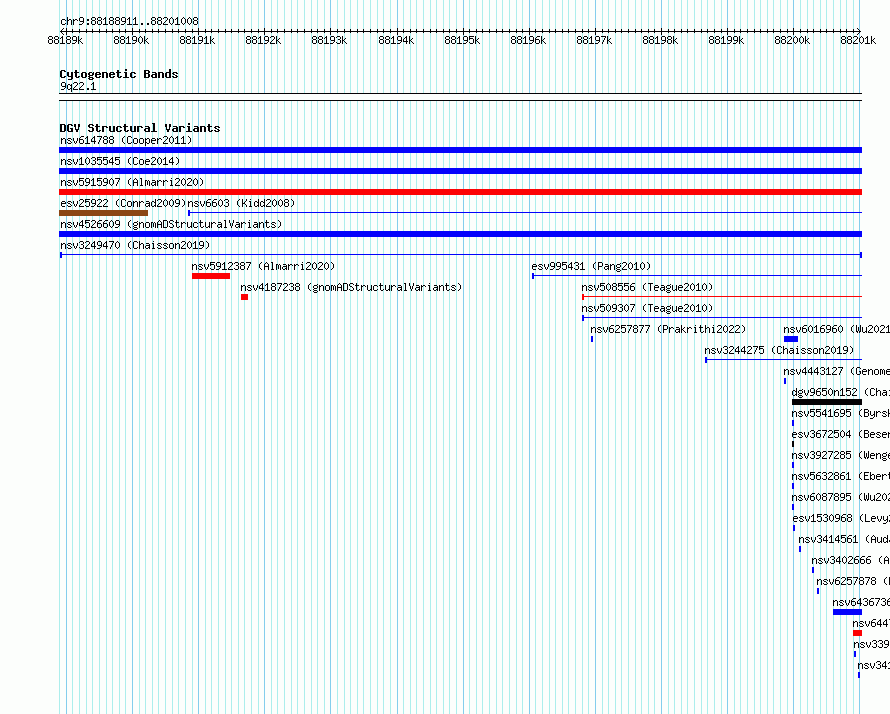Open the nsv5915907 (Almarri2020) label

point(132,182)
